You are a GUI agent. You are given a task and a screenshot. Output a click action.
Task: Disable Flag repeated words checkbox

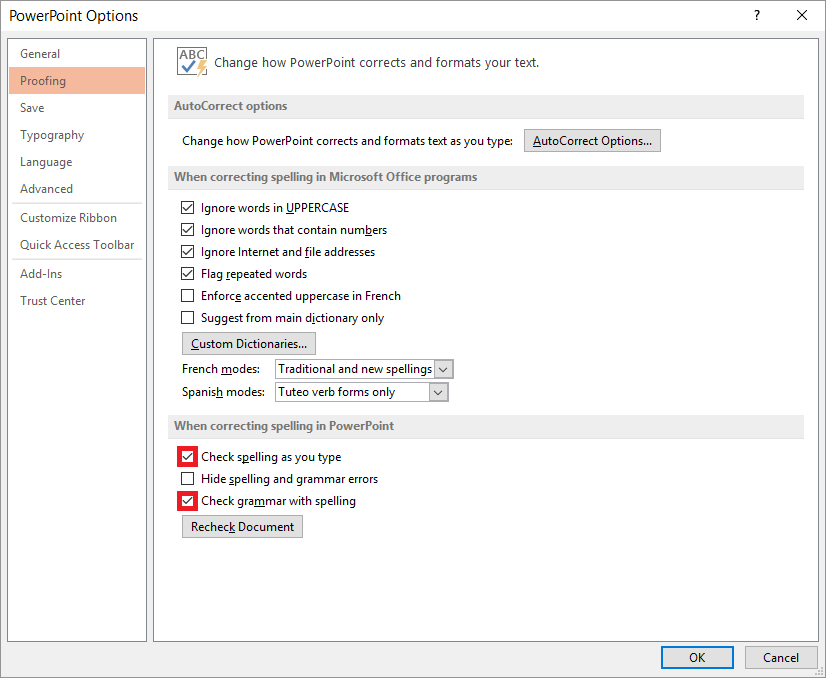click(x=188, y=274)
